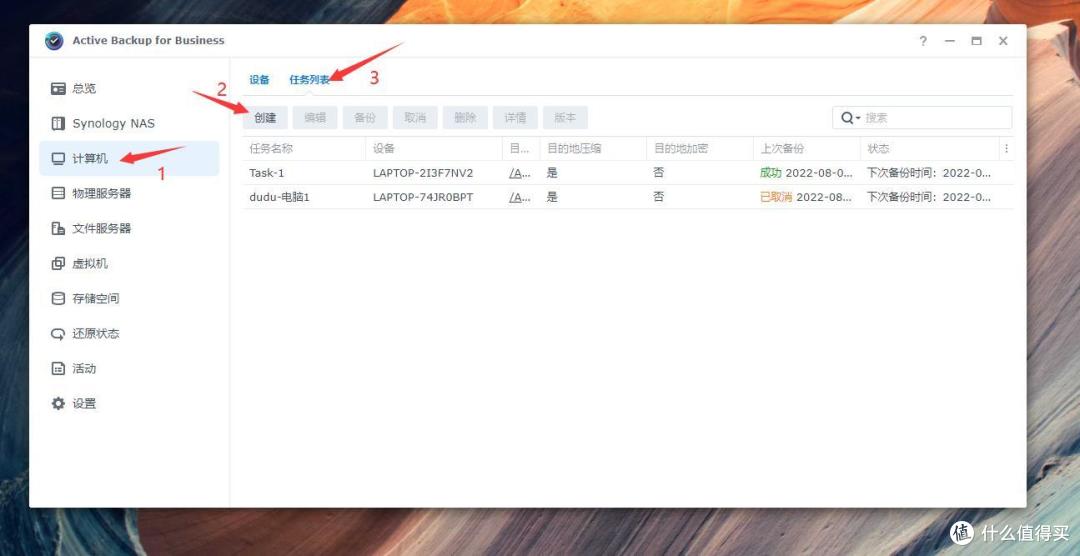
Task: Minimize the Active Backup window
Action: tap(950, 41)
